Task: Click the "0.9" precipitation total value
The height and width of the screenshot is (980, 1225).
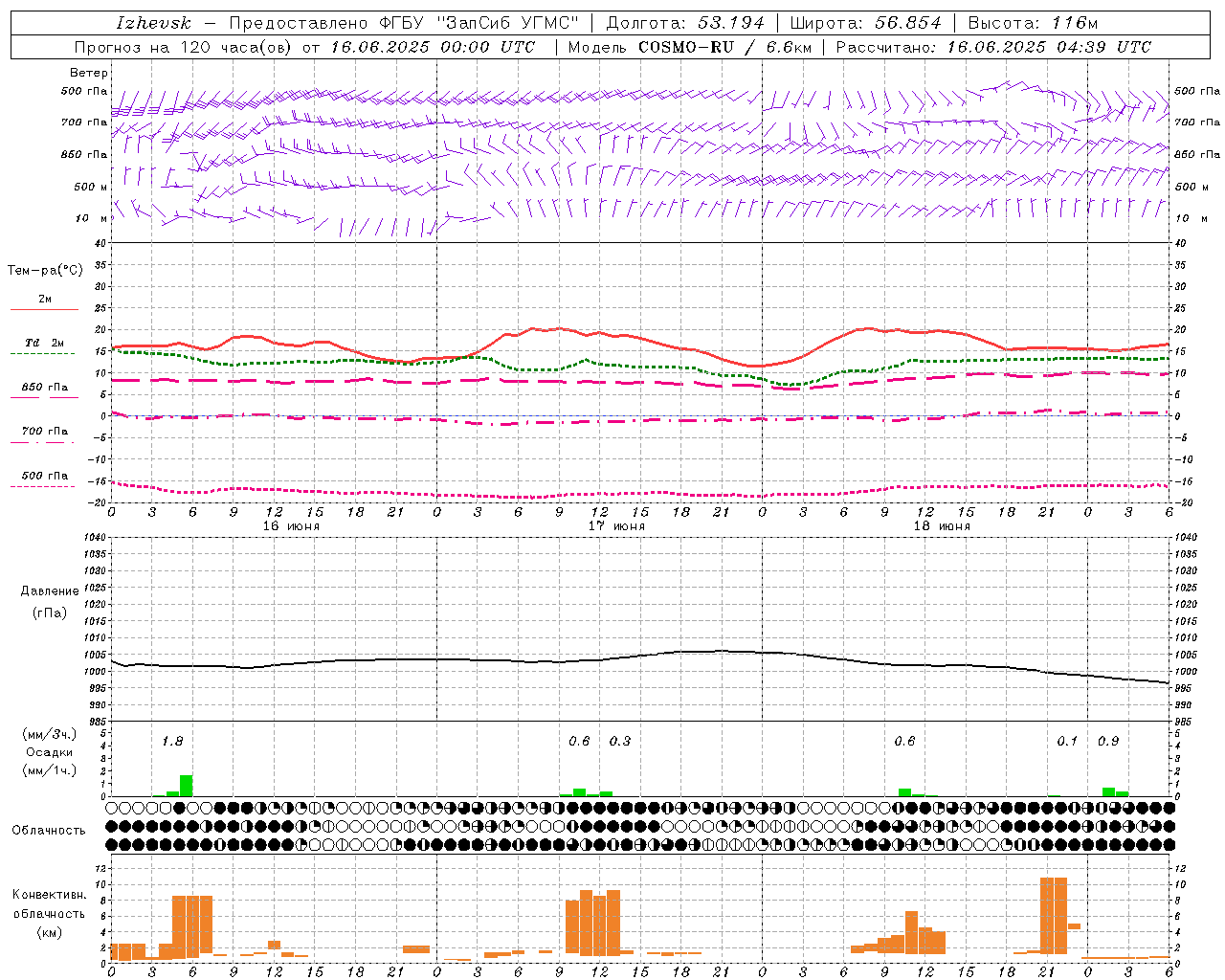Action: pos(1108,742)
